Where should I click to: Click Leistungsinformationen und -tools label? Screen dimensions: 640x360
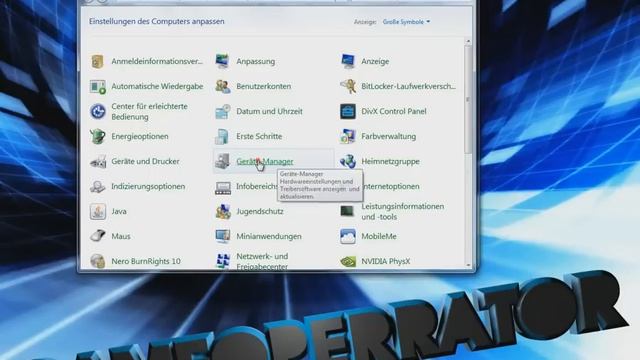[x=402, y=211]
